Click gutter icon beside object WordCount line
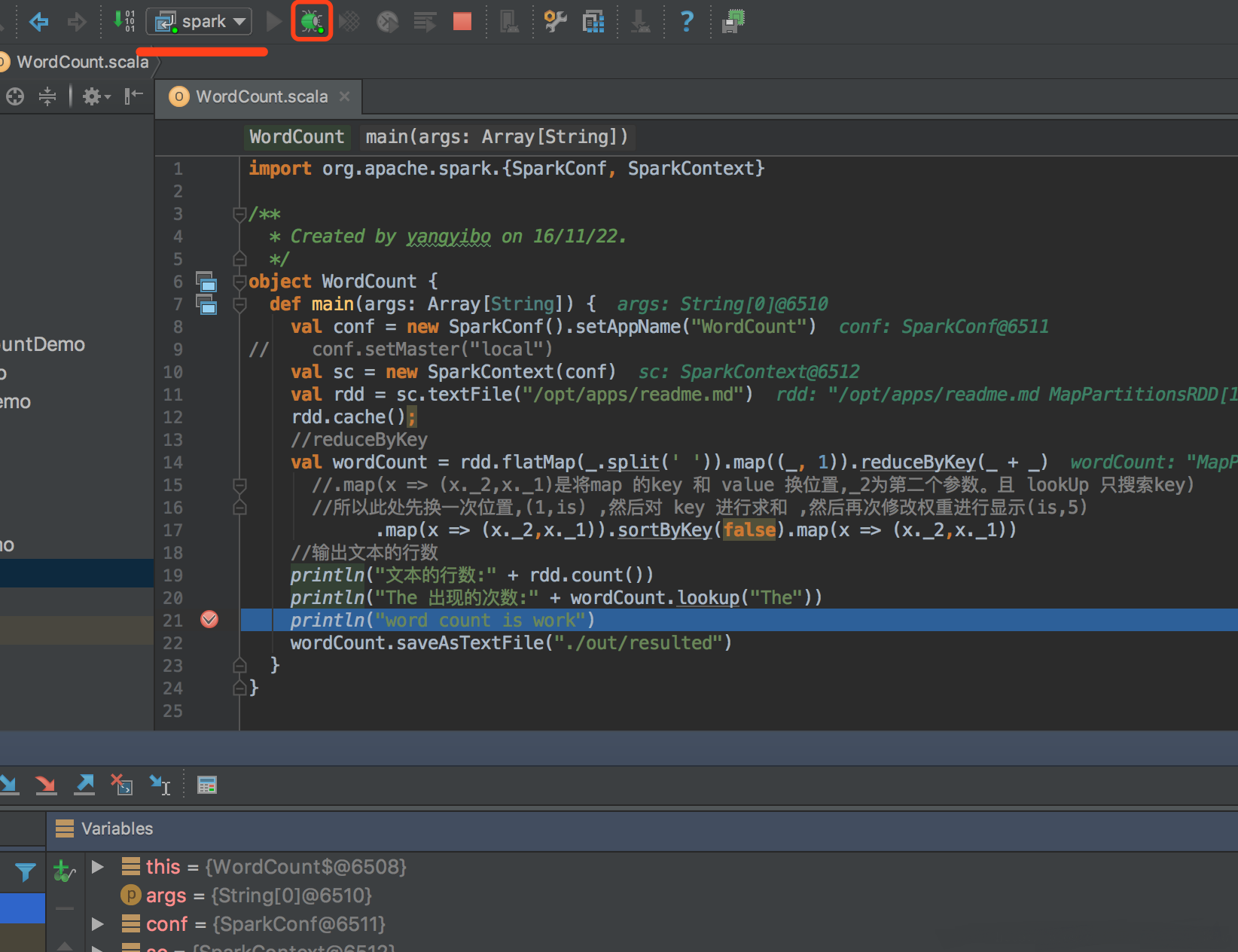The image size is (1238, 952). 206,282
